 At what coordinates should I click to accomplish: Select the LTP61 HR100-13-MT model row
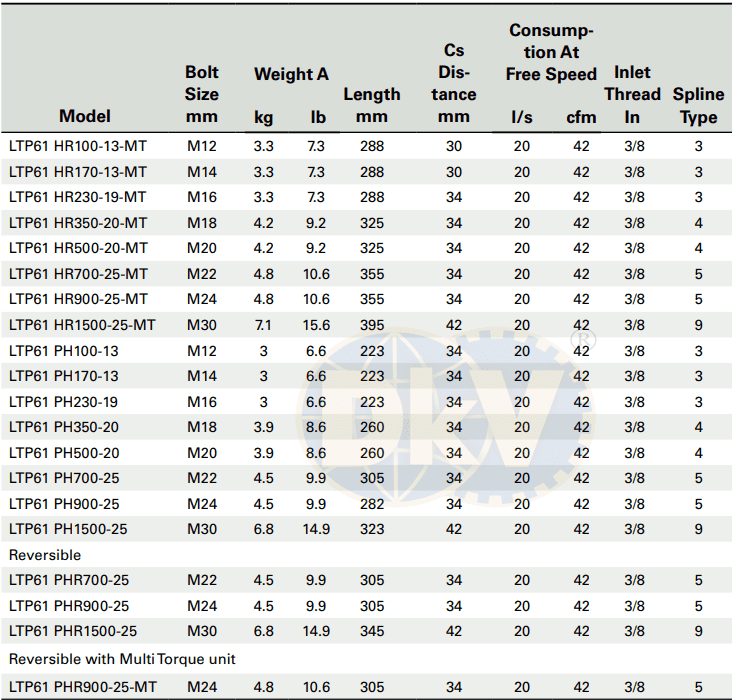coord(78,146)
